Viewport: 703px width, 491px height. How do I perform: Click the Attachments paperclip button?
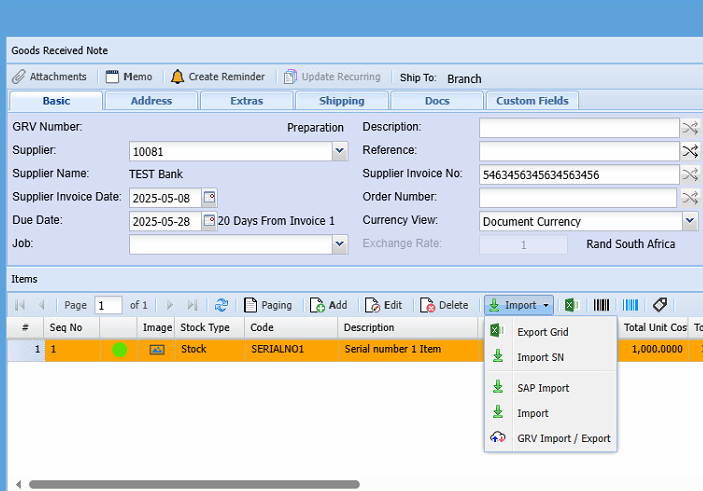pyautogui.click(x=49, y=77)
